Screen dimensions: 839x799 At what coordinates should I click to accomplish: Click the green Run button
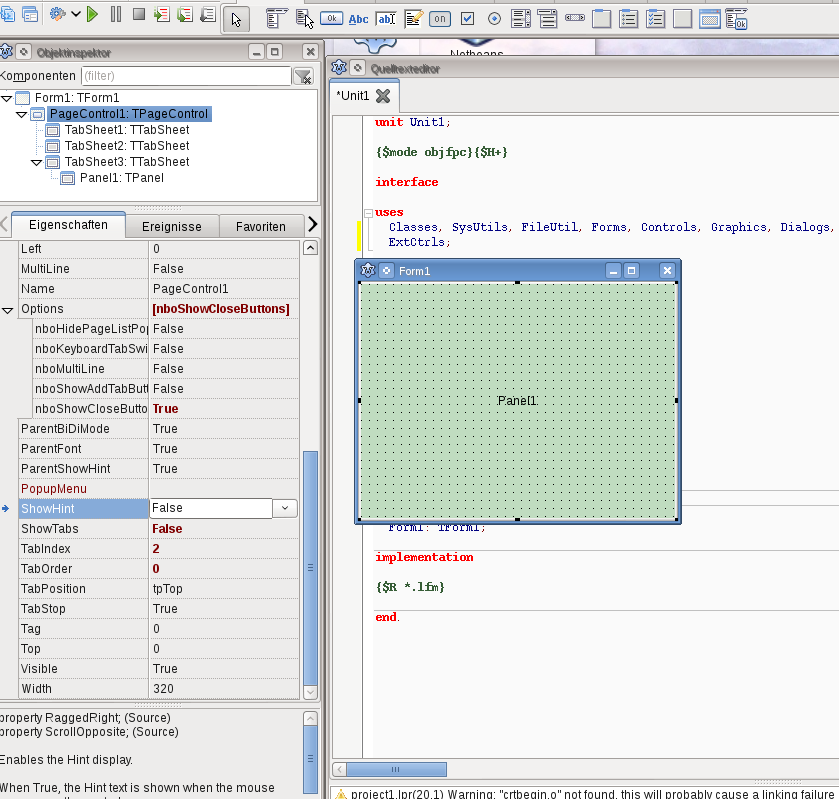92,14
